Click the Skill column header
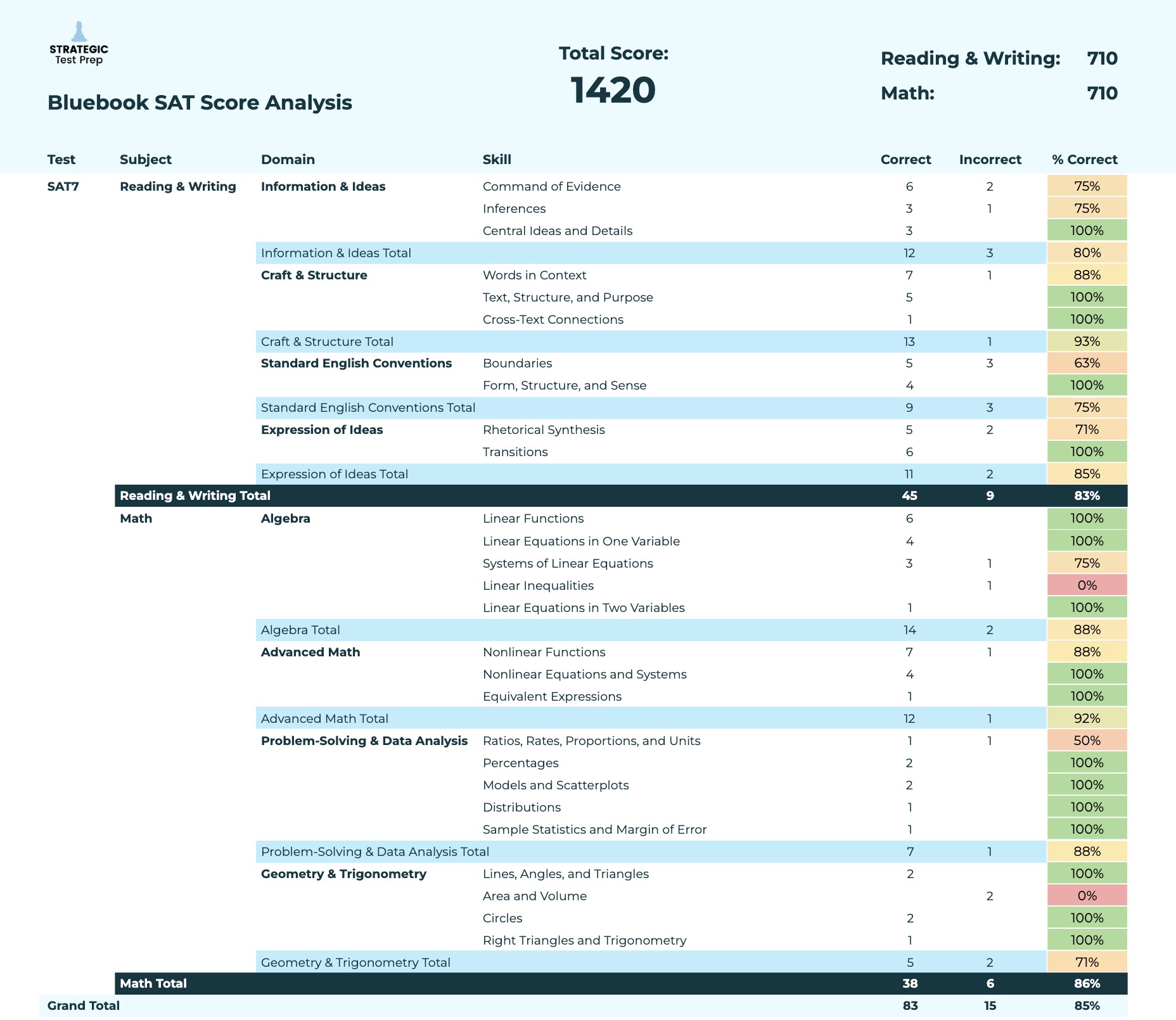 point(497,160)
